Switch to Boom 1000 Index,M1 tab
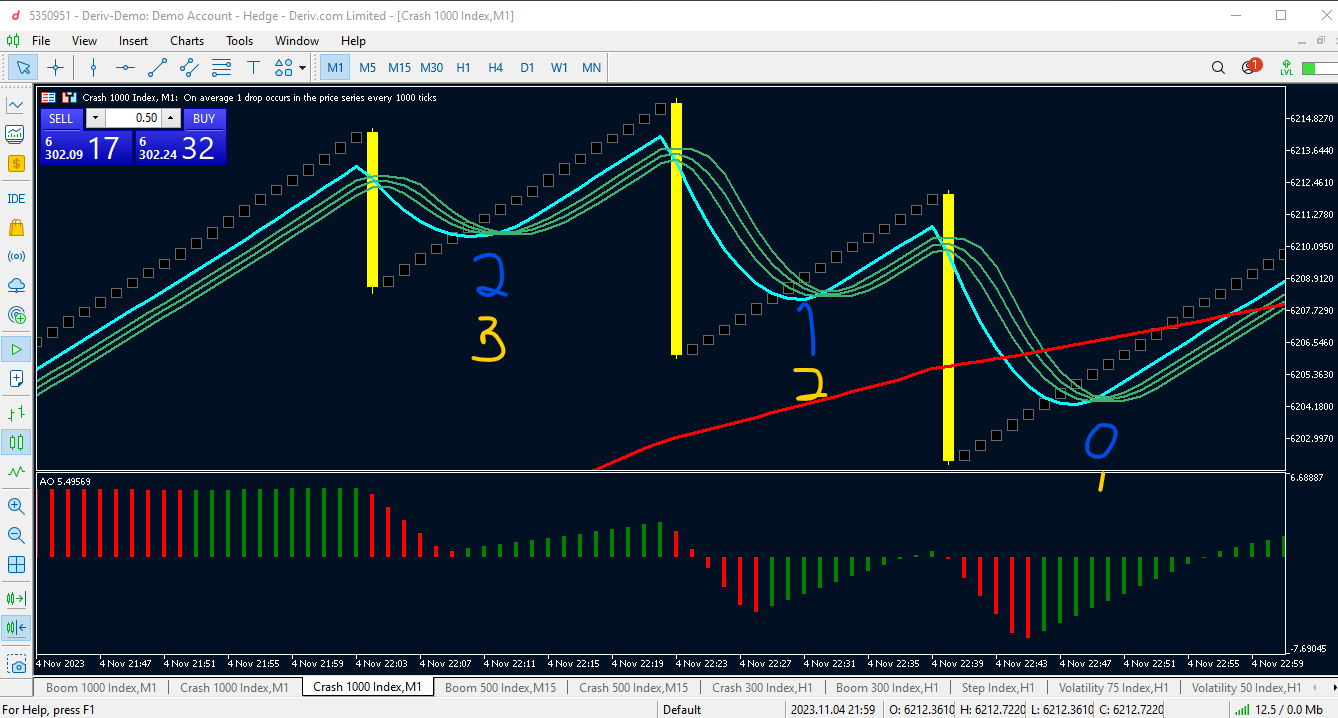Image resolution: width=1338 pixels, height=718 pixels. [101, 687]
